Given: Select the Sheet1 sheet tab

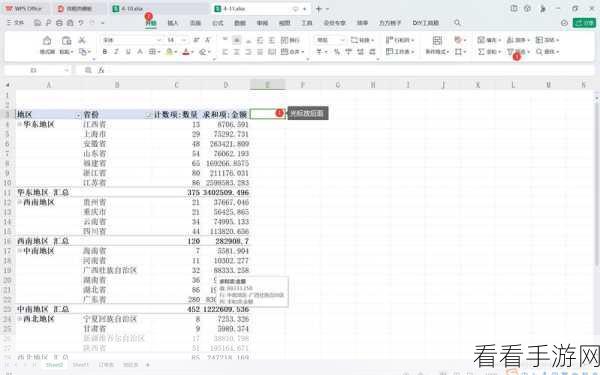Looking at the screenshot, I should click(x=80, y=365).
